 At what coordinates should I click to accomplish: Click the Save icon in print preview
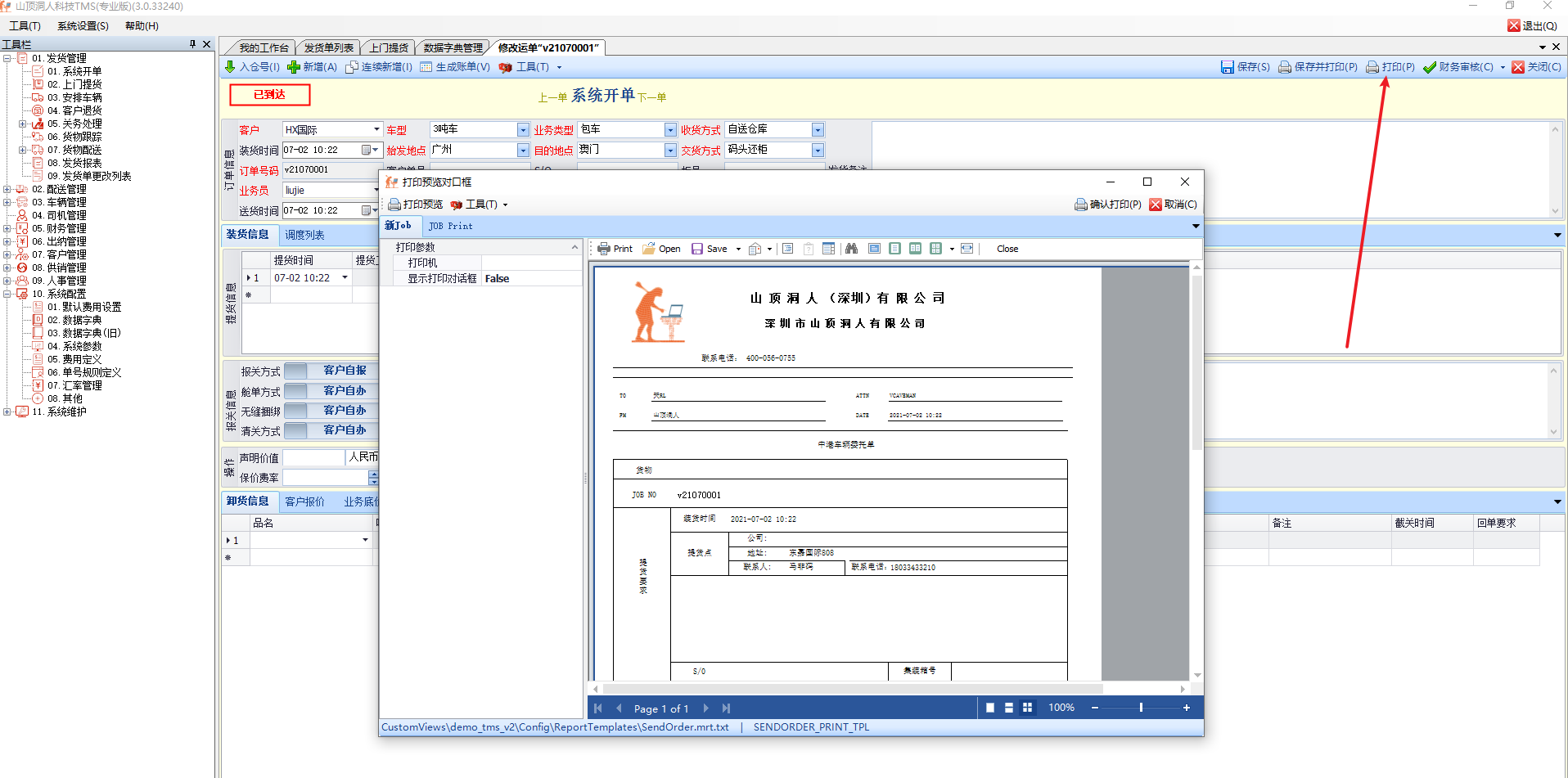point(709,249)
